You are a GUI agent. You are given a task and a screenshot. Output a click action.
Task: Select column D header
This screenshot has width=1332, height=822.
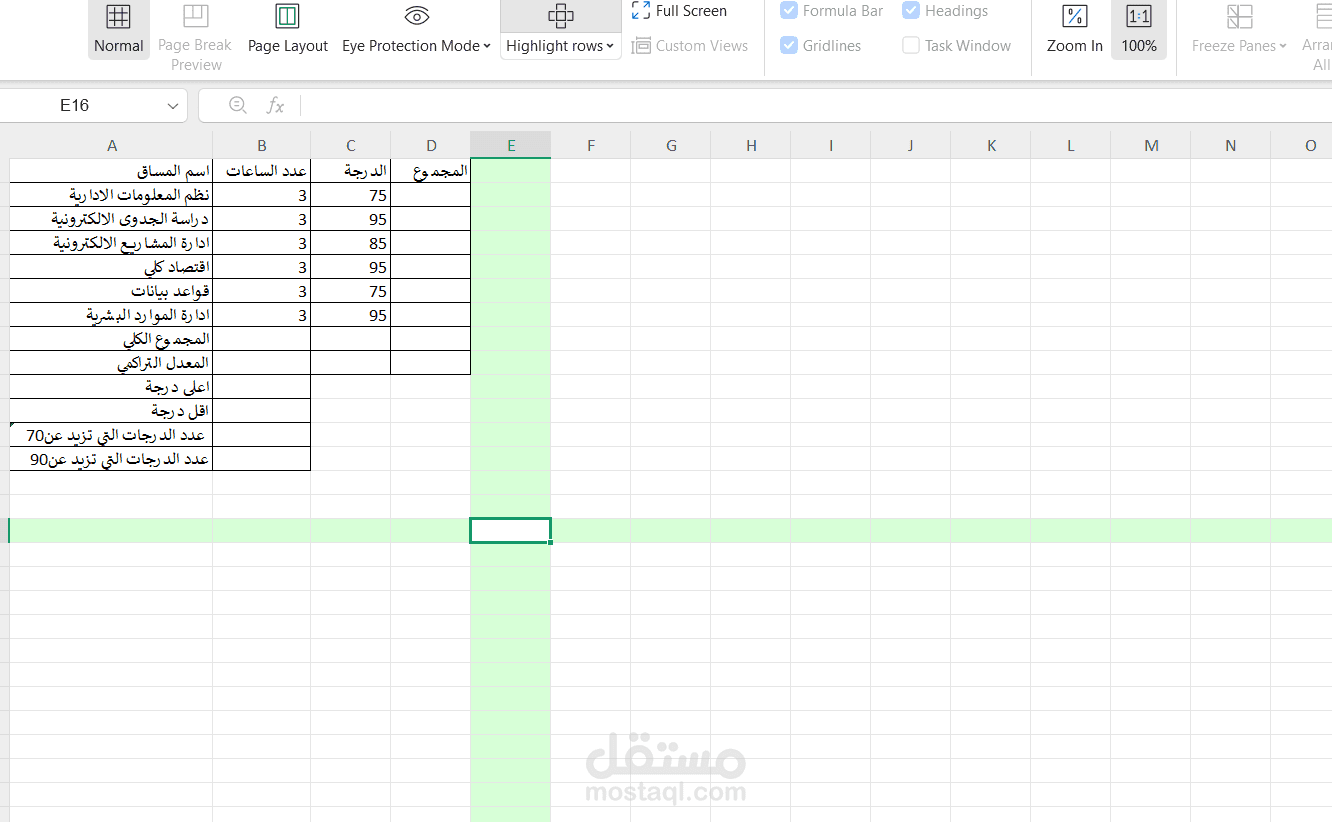[431, 145]
